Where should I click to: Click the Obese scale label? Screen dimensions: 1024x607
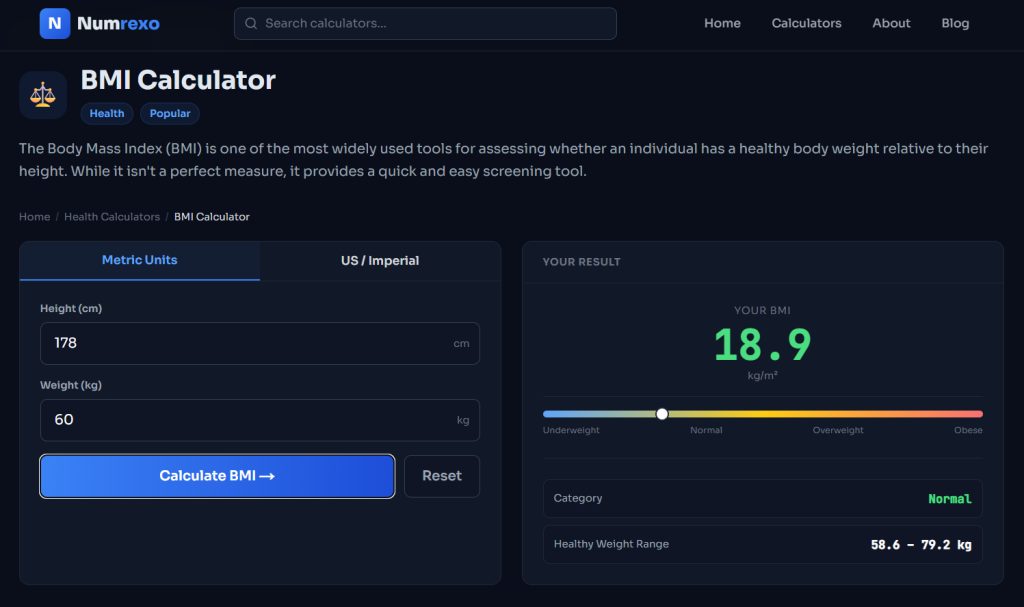[x=968, y=431]
